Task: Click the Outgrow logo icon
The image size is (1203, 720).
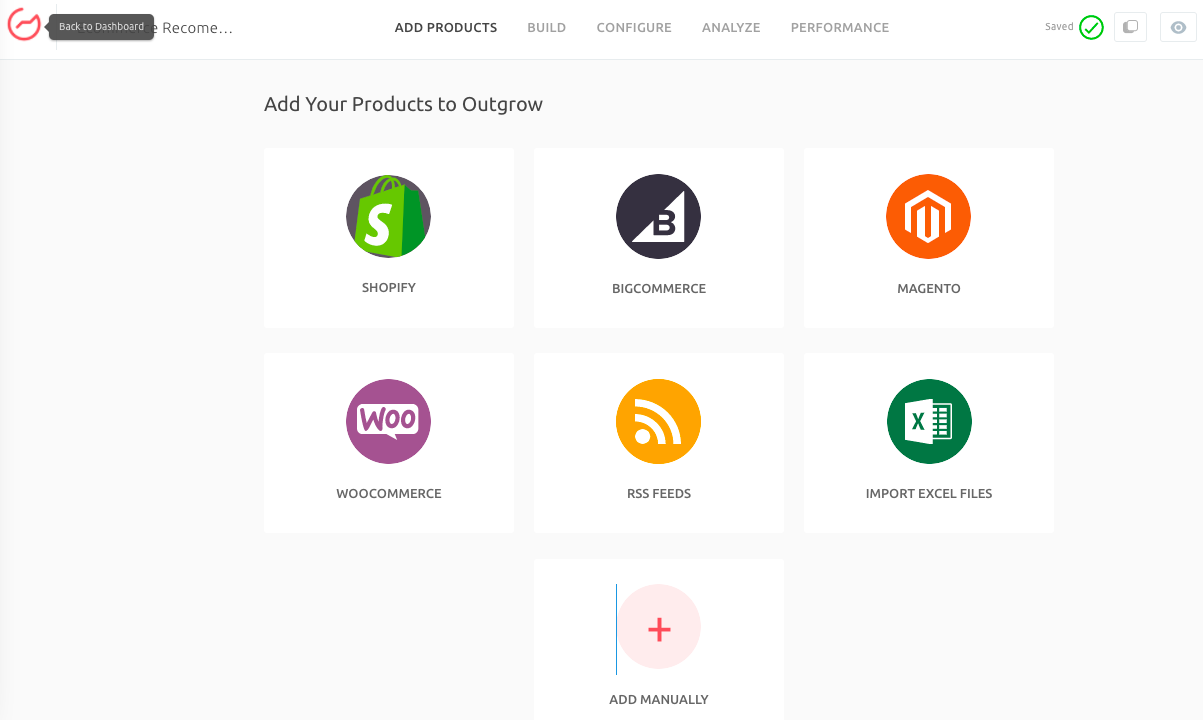Action: [x=24, y=24]
